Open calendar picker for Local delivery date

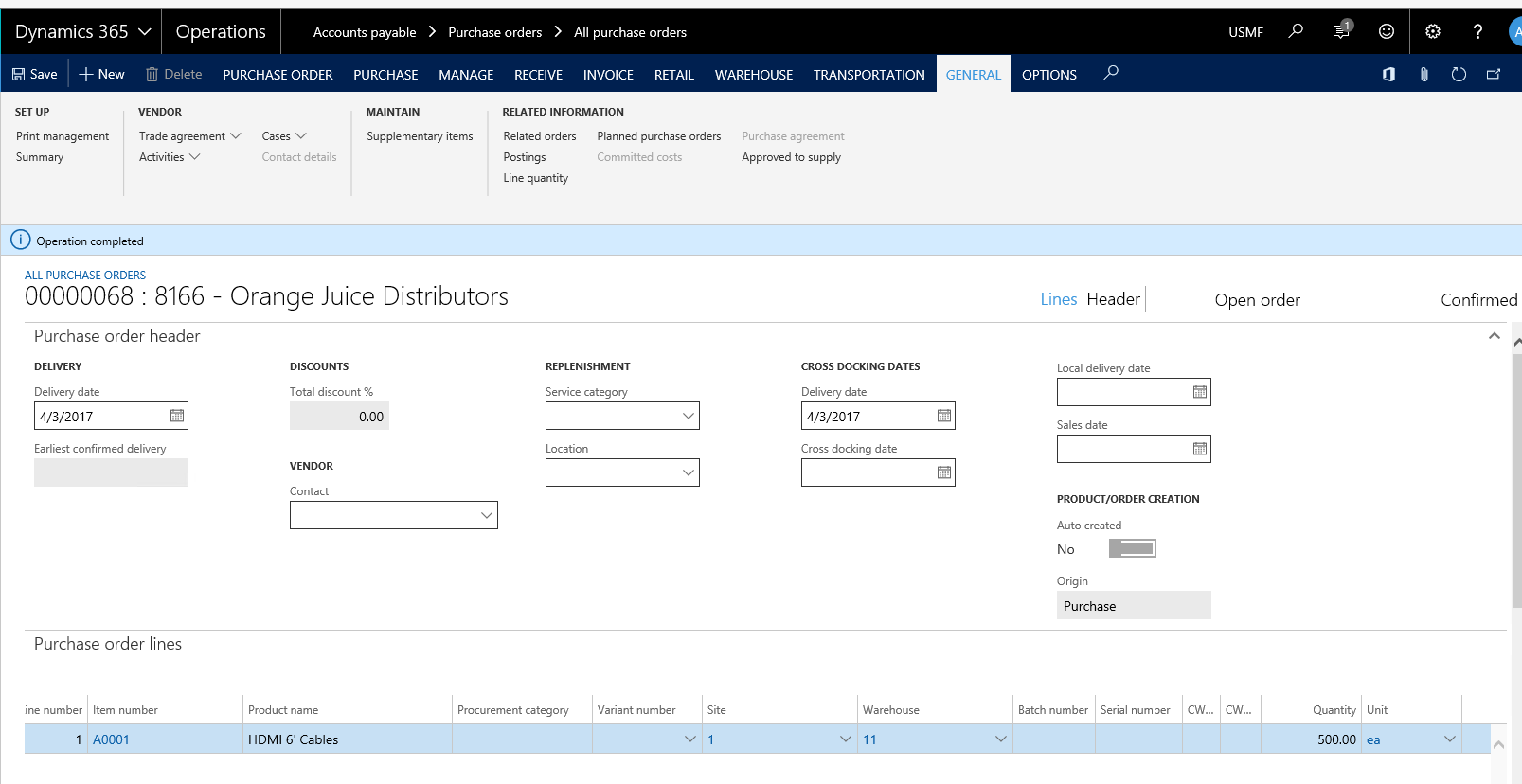(x=1200, y=392)
